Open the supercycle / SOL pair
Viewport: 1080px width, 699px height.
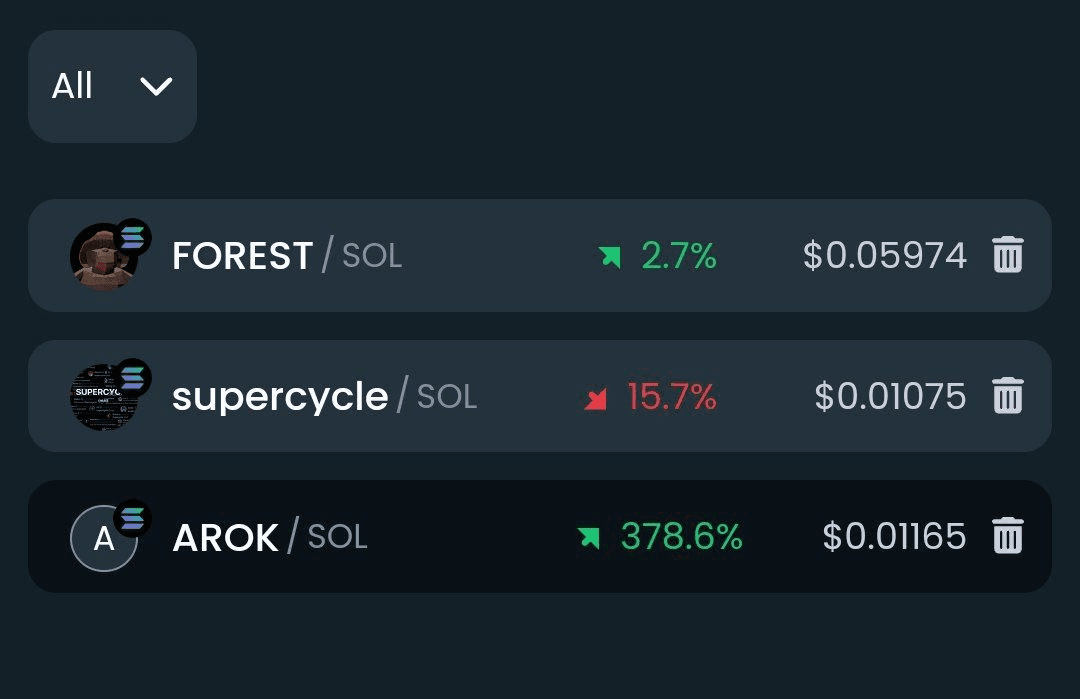[540, 396]
